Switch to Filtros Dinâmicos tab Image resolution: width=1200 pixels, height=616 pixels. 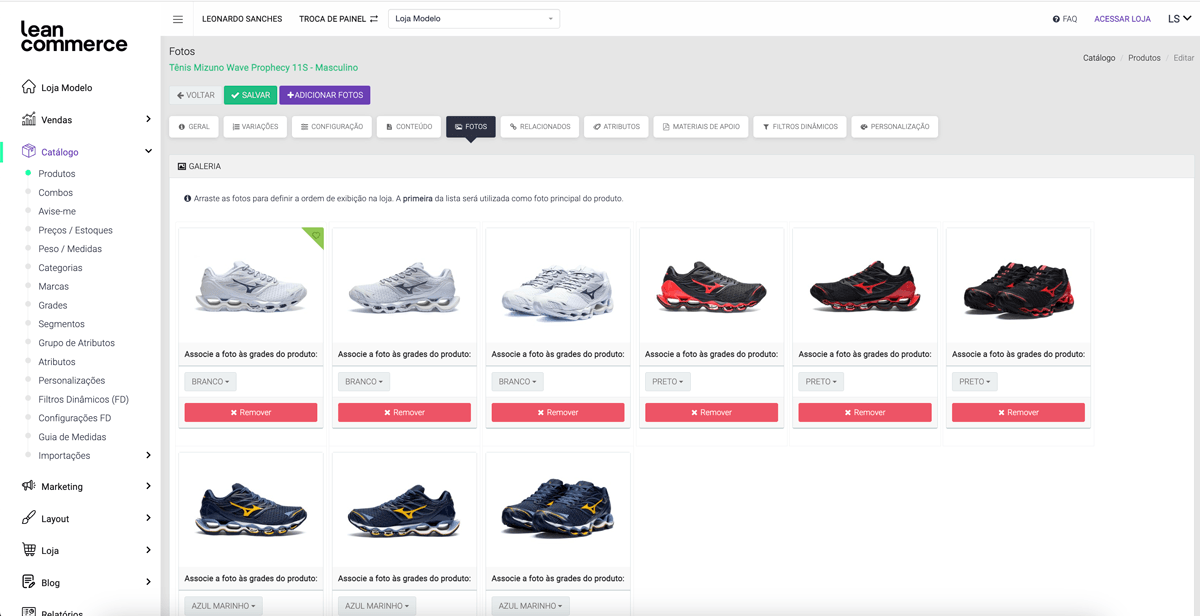coord(800,127)
